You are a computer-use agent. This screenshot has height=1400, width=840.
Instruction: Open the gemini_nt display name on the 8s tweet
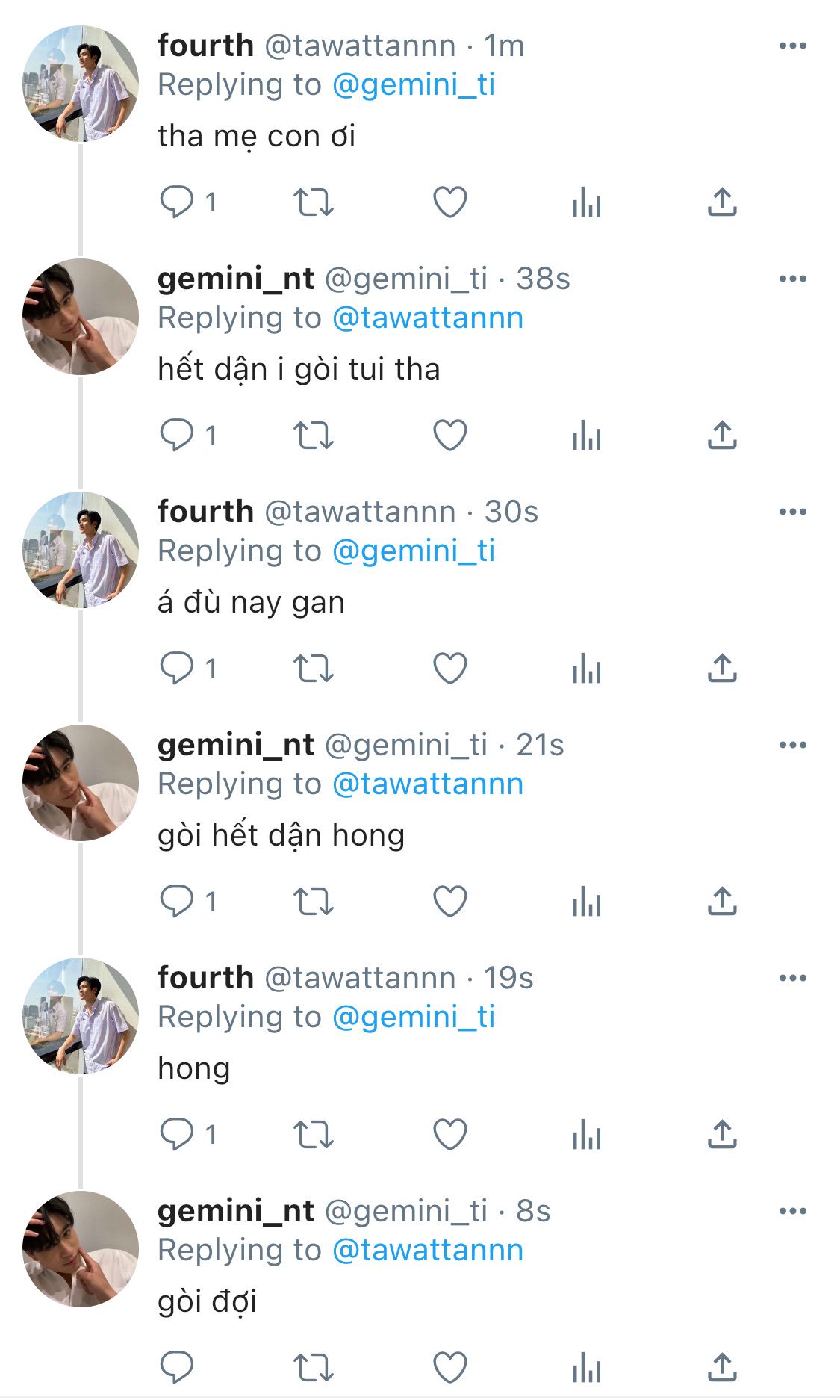click(x=235, y=1211)
